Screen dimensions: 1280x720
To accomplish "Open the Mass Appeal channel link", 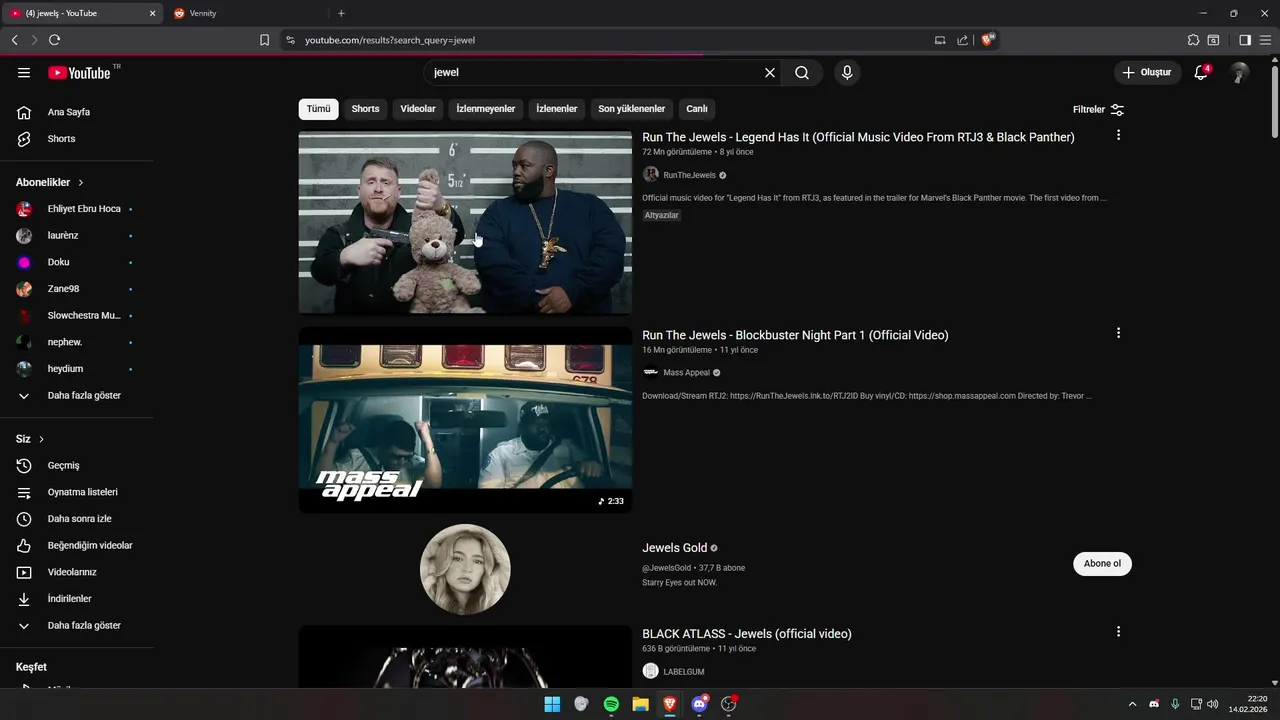I will tap(686, 373).
